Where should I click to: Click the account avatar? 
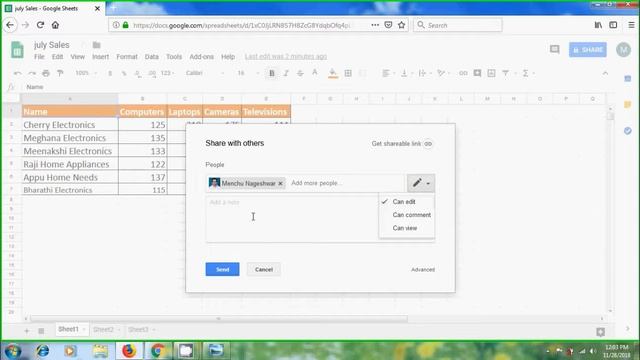click(623, 50)
